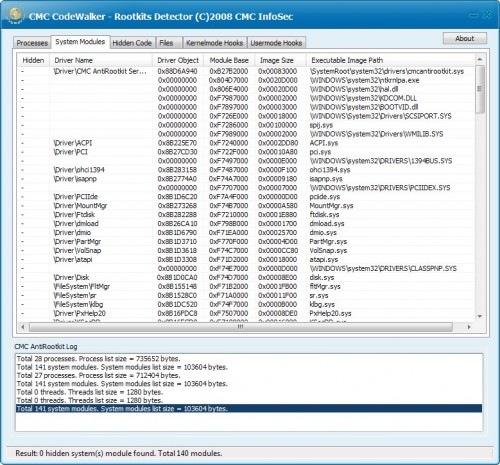Open the Usermode Hooks tab
500x465 pixels.
coord(276,43)
